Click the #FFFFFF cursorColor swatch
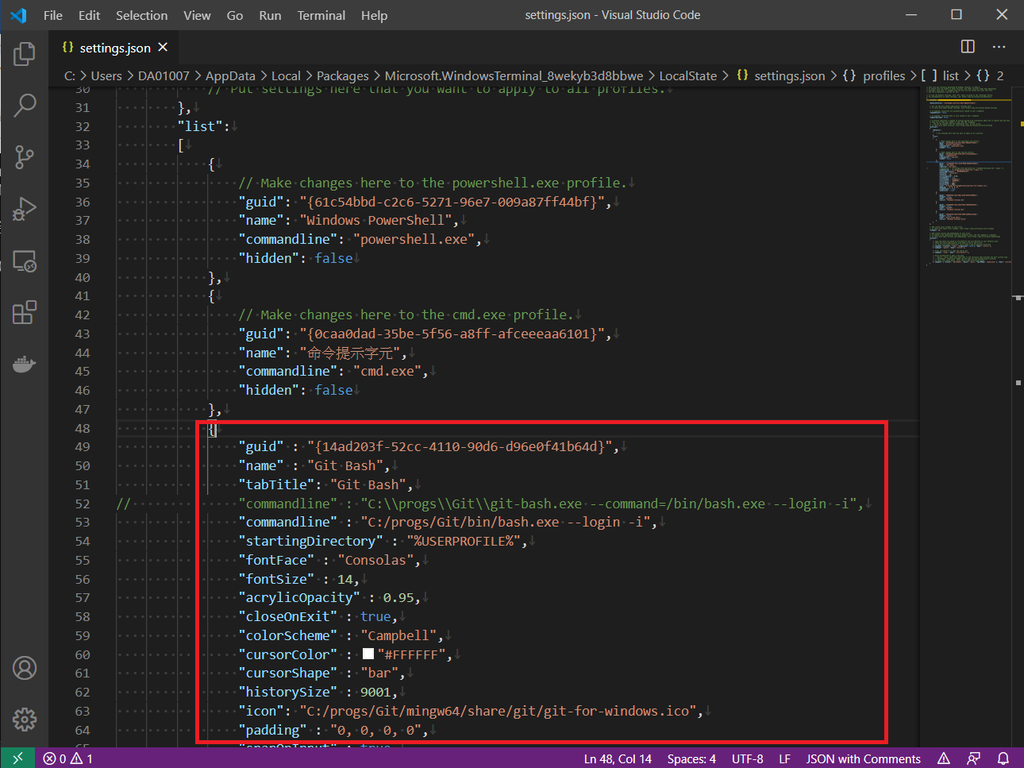 click(x=368, y=654)
